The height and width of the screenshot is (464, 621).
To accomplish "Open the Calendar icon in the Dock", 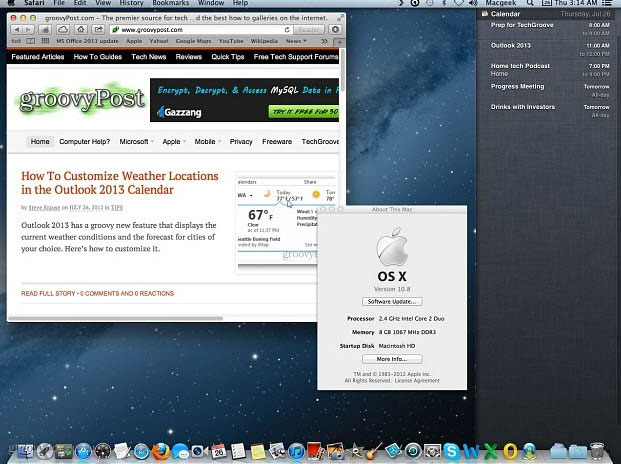I will [x=219, y=451].
